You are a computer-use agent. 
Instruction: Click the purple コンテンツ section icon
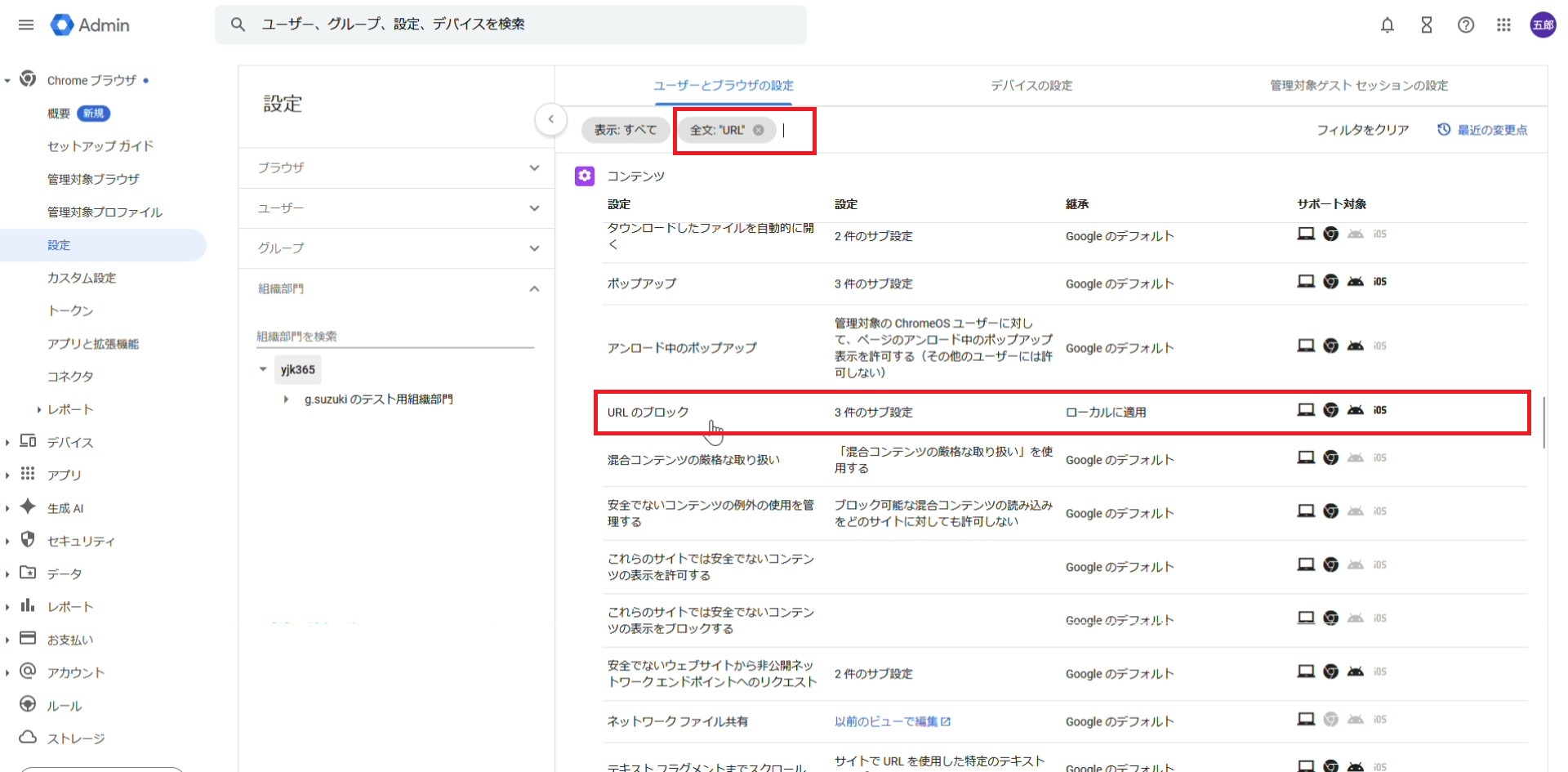pyautogui.click(x=585, y=176)
